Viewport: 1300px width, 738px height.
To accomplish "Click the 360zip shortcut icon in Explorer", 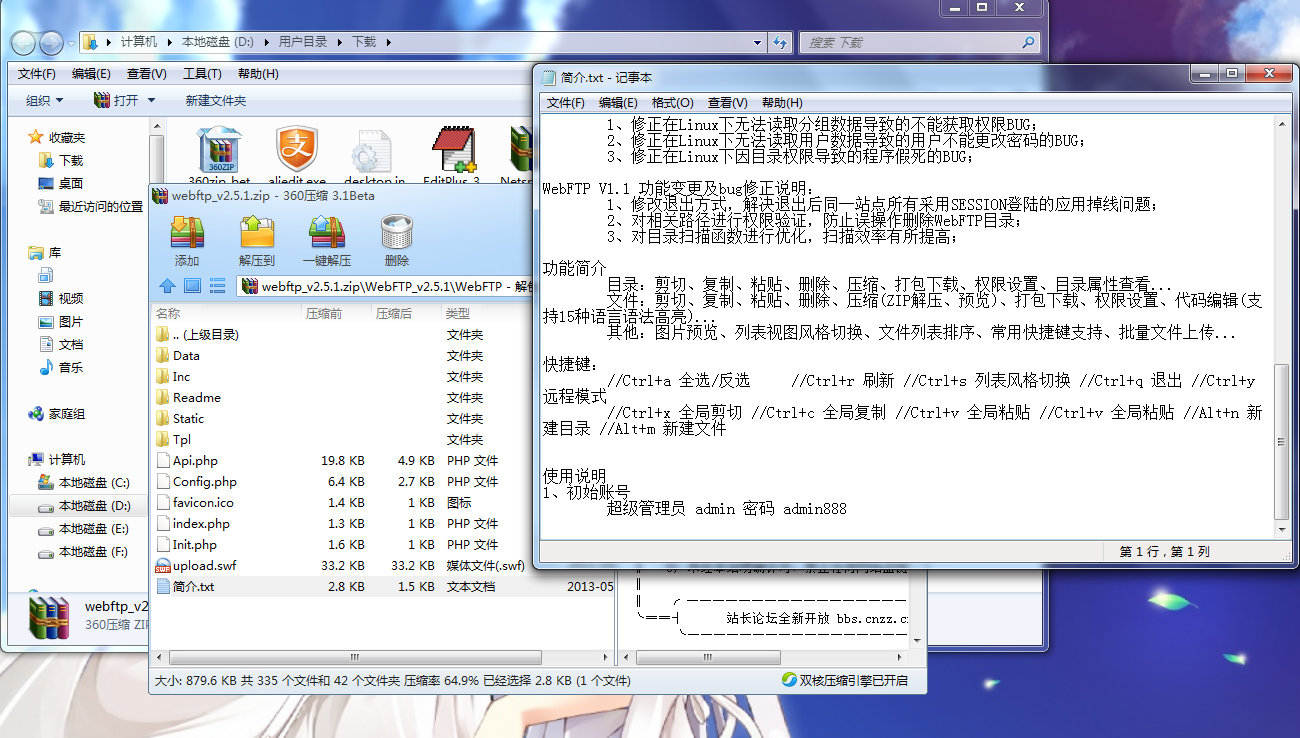I will click(x=219, y=150).
